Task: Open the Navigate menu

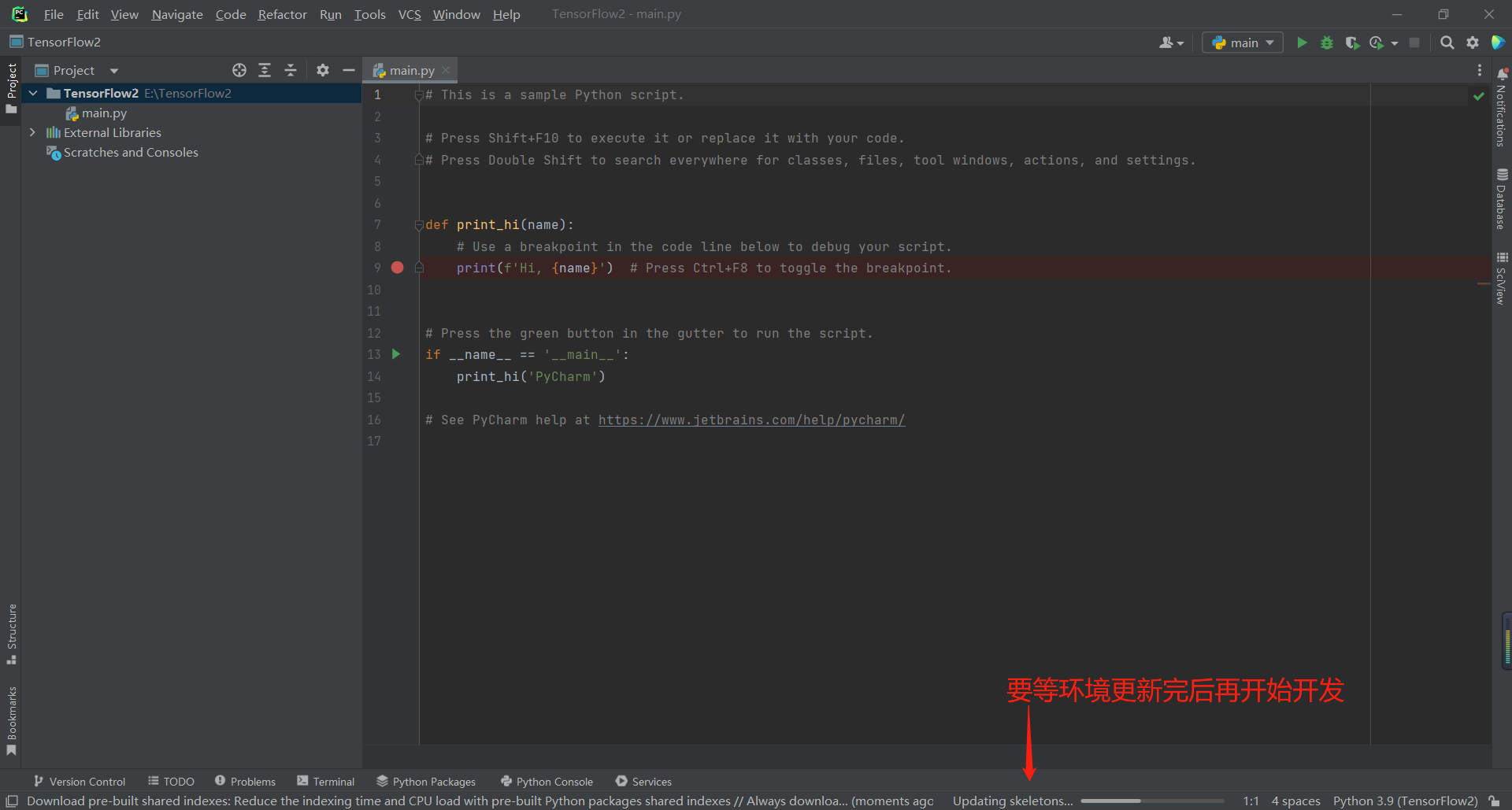Action: (177, 14)
